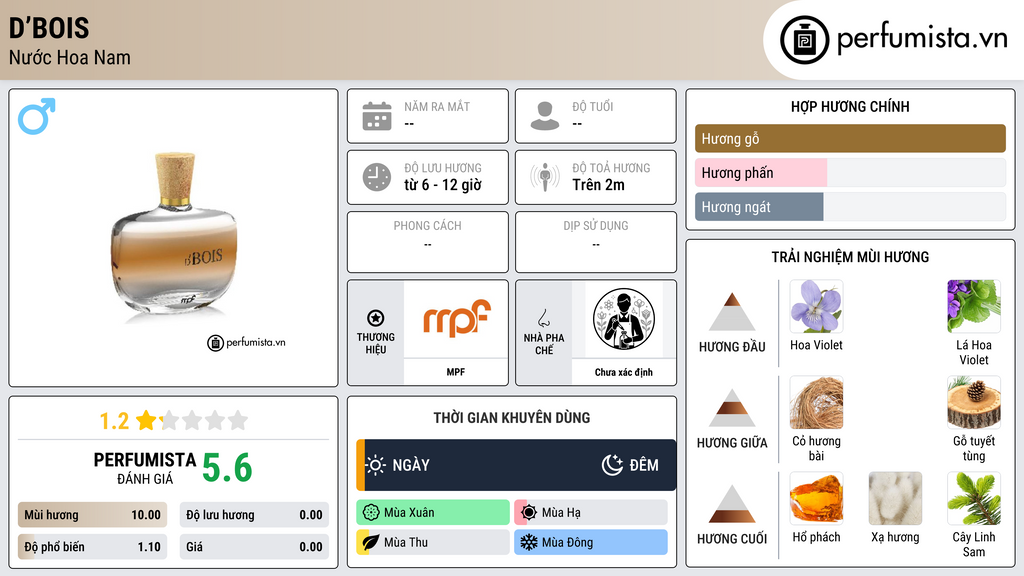Select the Lá Hoa Violet note image
The width and height of the screenshot is (1024, 576).
pos(974,306)
